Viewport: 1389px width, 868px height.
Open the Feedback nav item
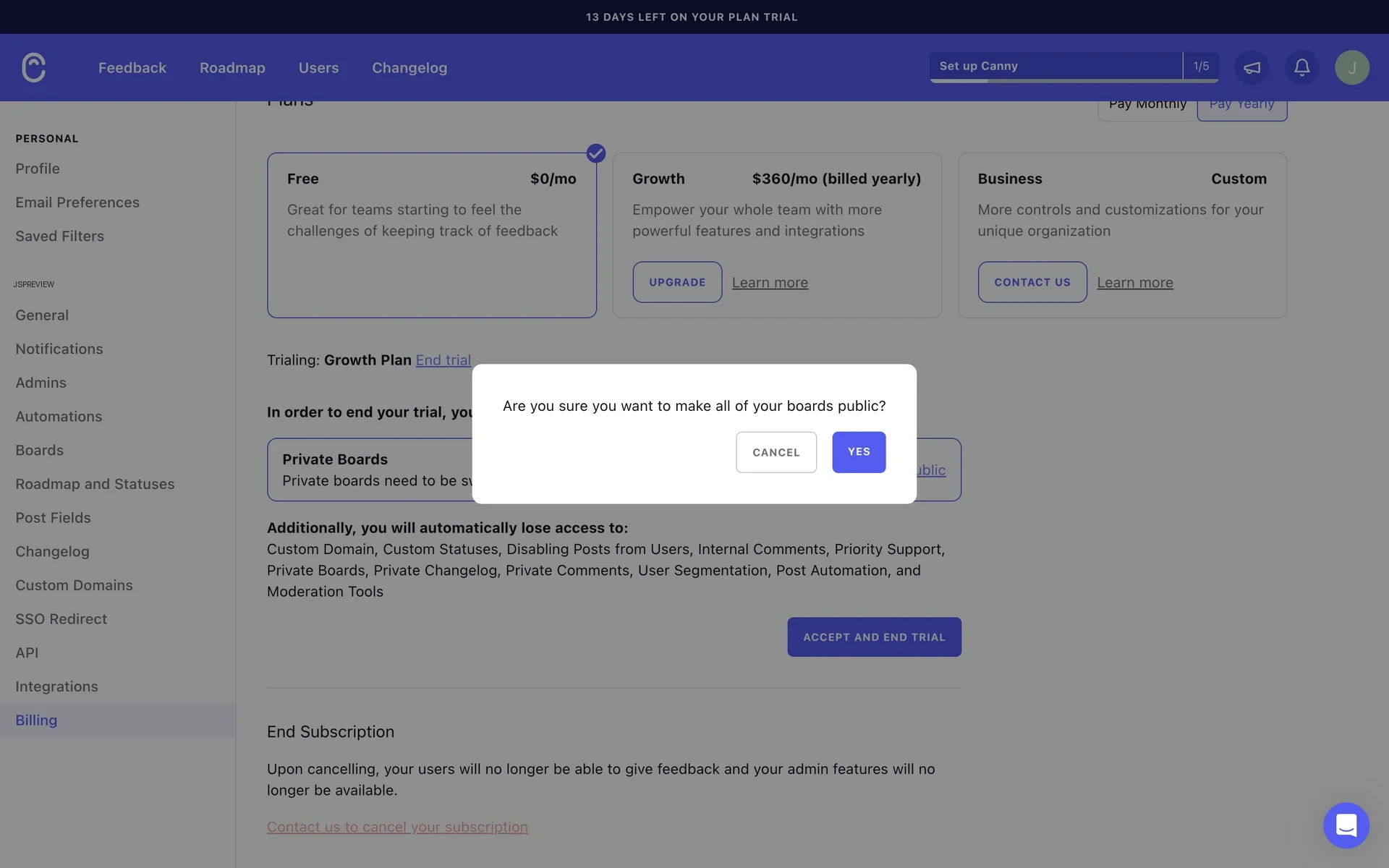click(x=132, y=67)
